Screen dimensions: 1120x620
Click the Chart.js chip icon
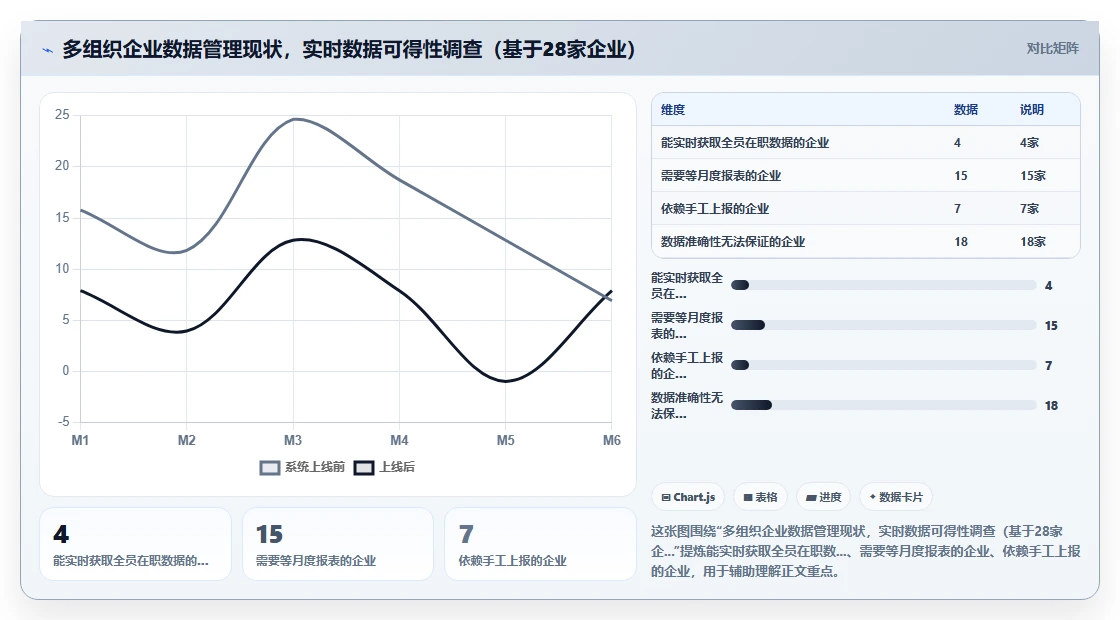pos(666,498)
